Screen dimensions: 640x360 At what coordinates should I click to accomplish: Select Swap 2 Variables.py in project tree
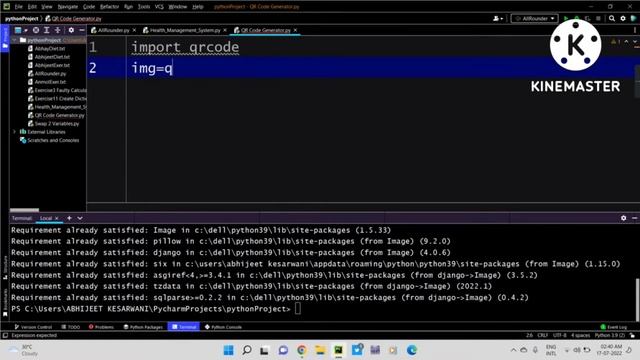coord(53,124)
